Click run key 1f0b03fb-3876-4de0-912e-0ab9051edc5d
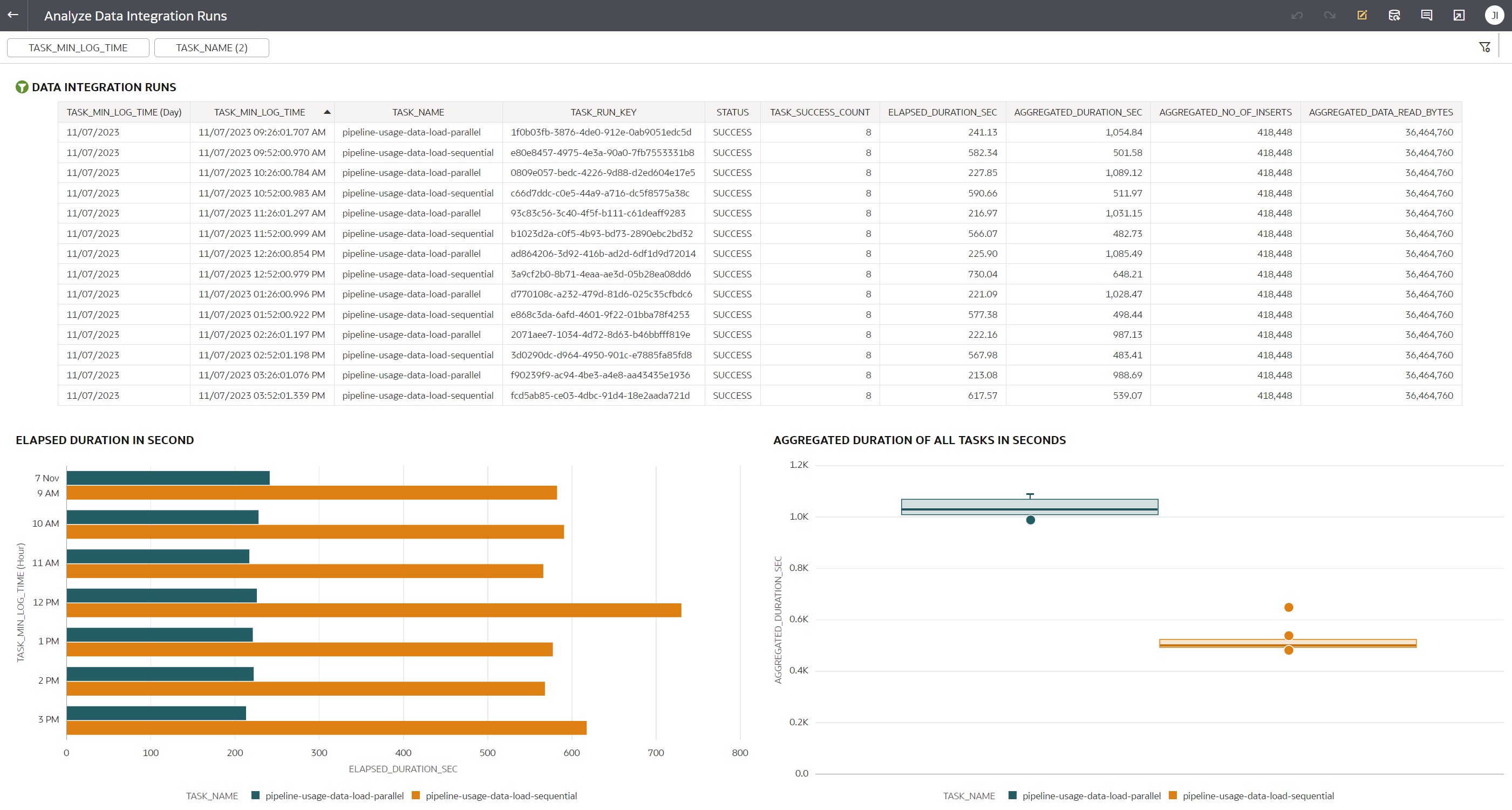 coord(601,132)
